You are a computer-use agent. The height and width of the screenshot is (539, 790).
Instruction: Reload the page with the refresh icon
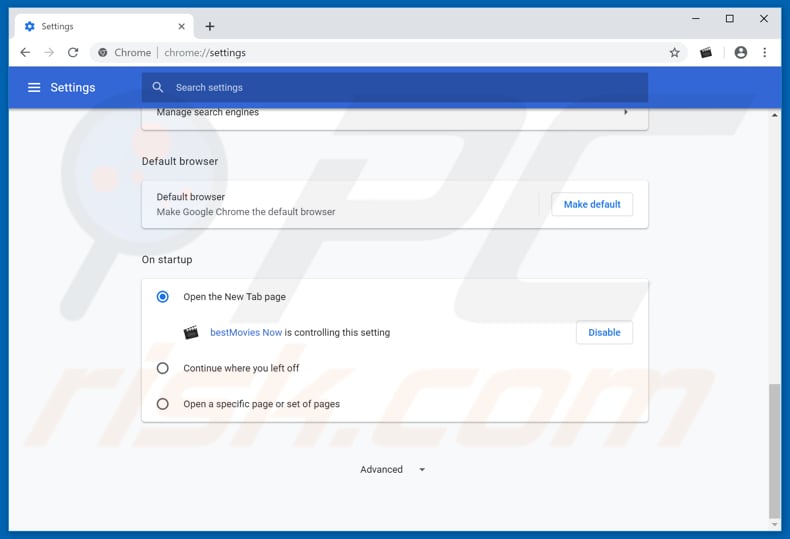73,53
